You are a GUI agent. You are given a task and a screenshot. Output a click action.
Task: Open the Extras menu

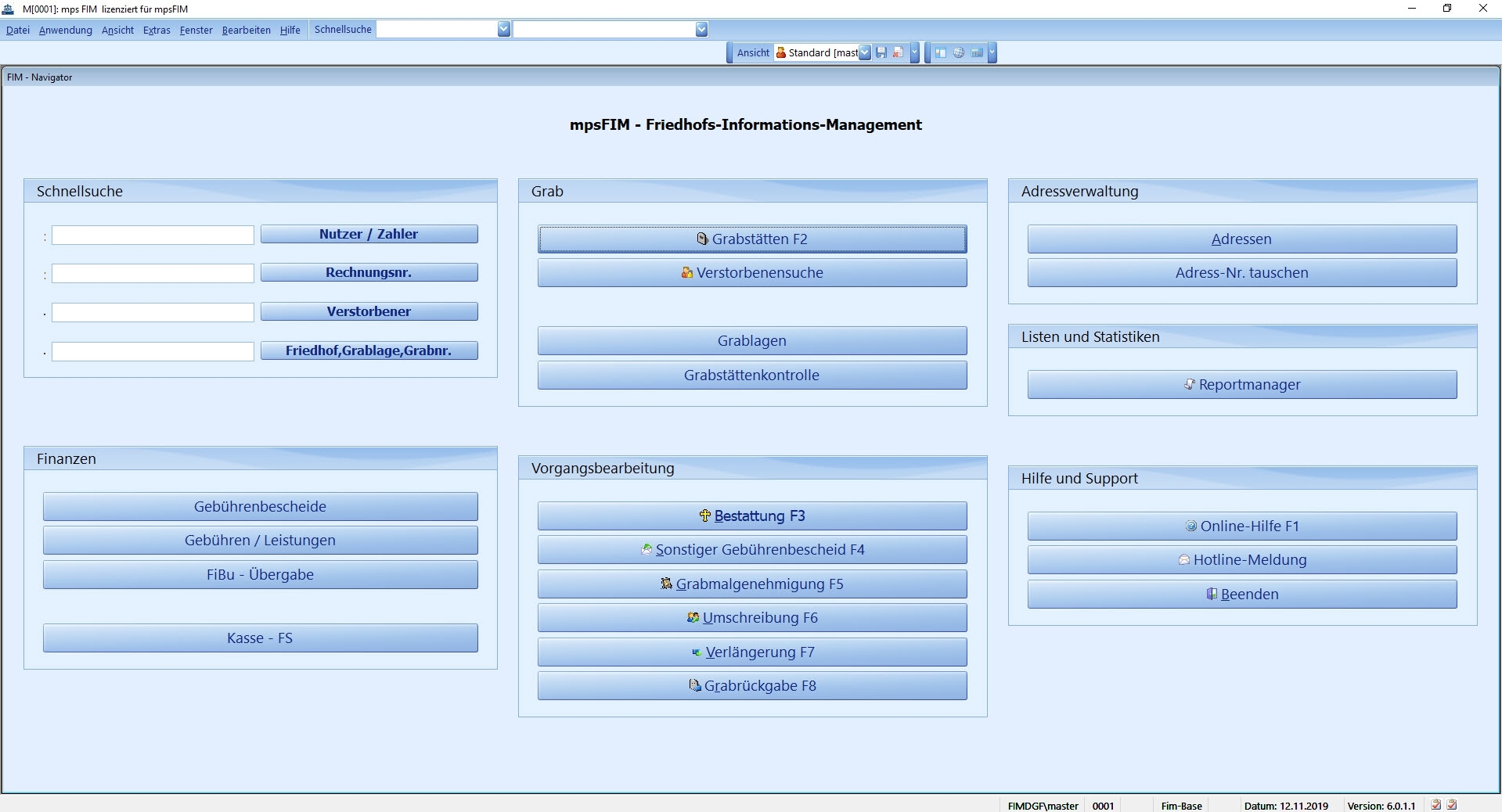coord(157,30)
